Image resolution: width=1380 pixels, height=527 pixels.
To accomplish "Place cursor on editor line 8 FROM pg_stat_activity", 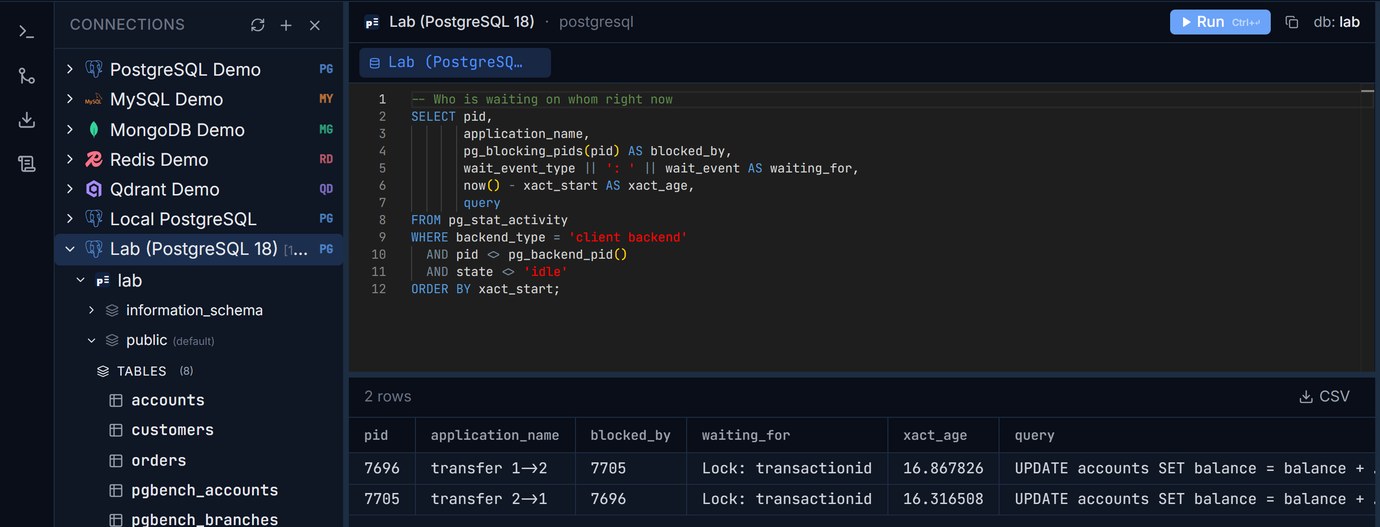I will pos(489,220).
